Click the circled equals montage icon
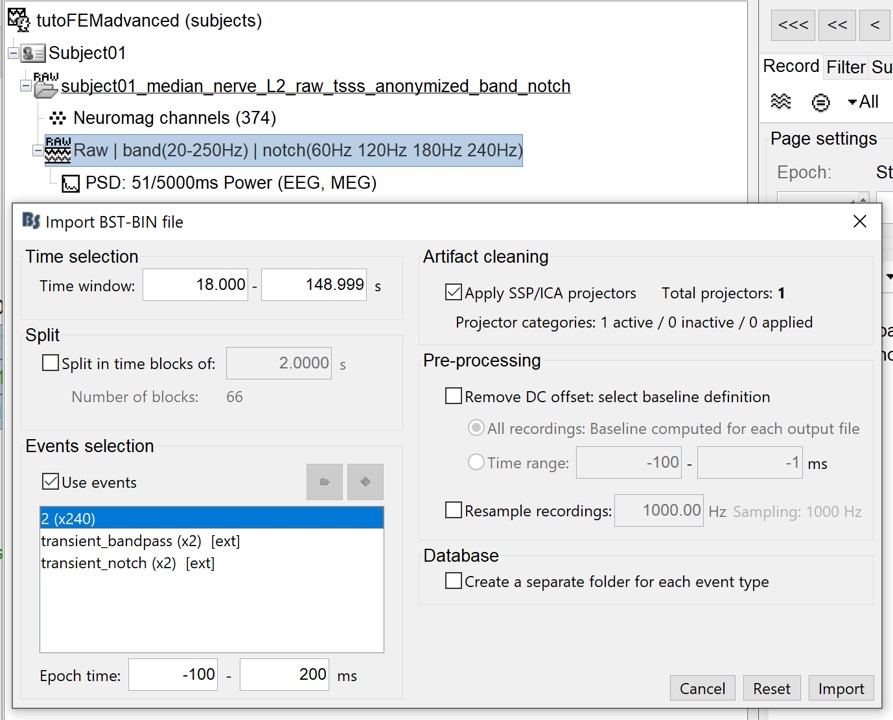The width and height of the screenshot is (893, 720). 821,101
